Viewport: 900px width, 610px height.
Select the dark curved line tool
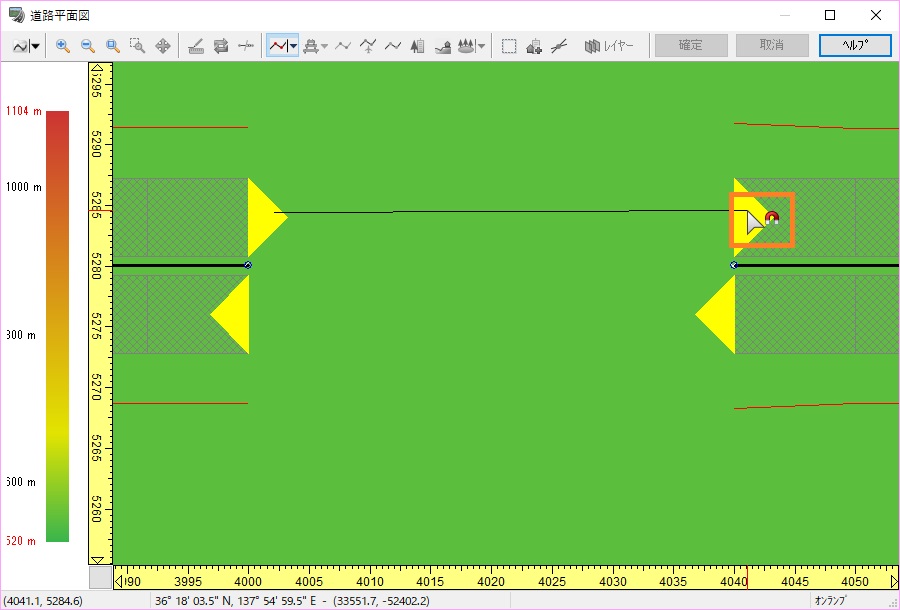coord(393,46)
